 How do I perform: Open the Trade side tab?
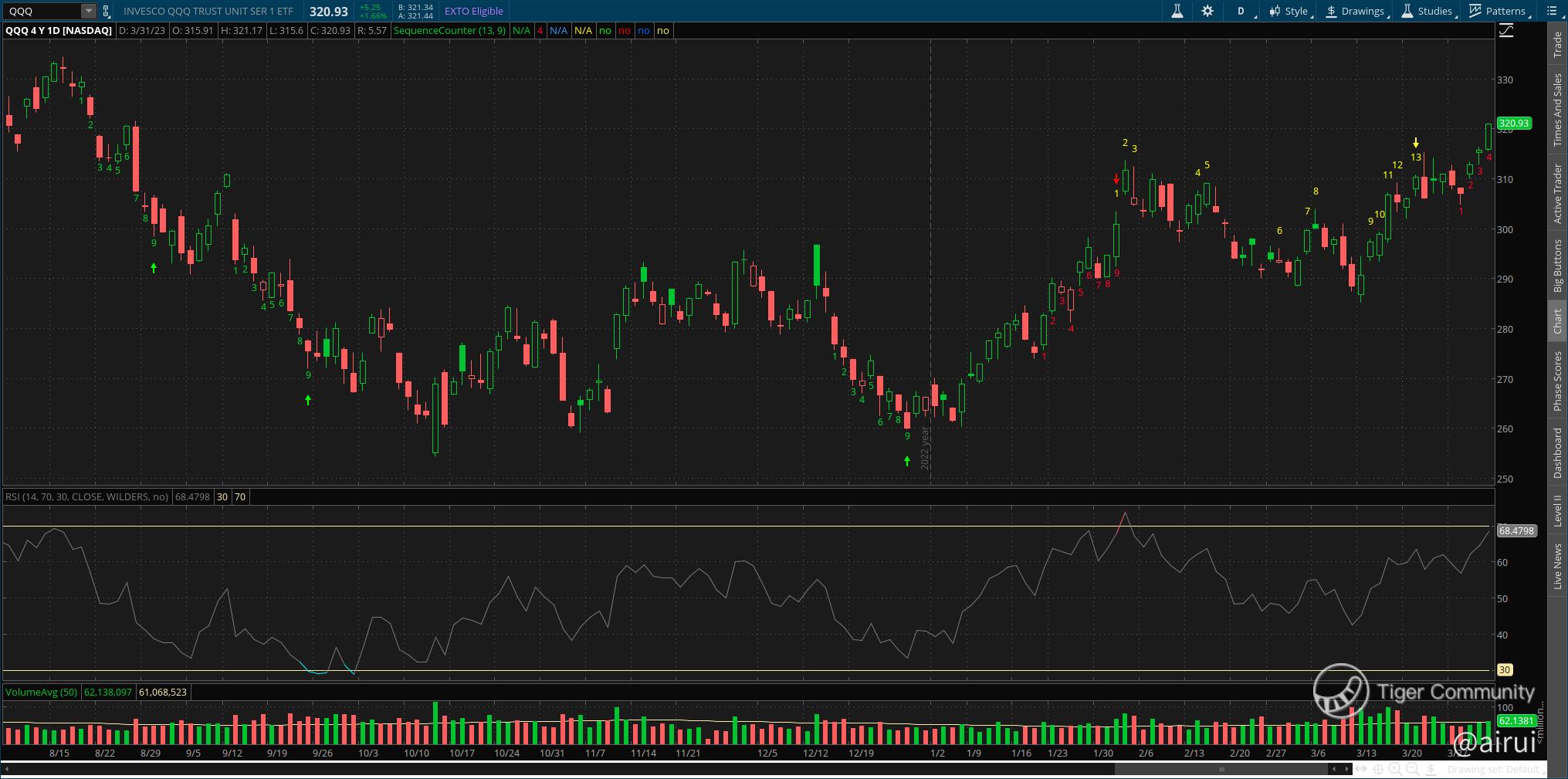(x=1557, y=45)
